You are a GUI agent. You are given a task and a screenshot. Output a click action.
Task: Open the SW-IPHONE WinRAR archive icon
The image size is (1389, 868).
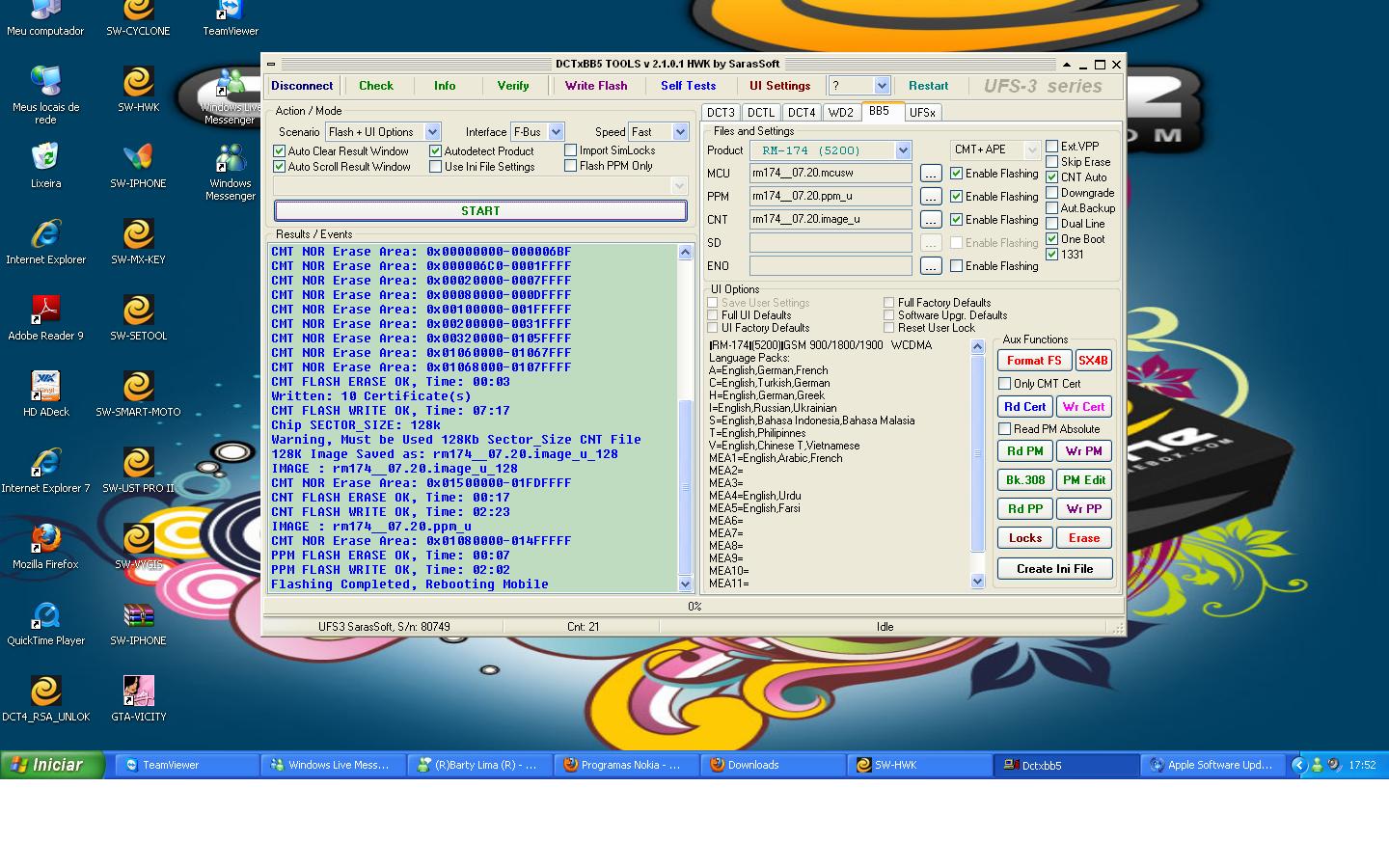point(138,621)
